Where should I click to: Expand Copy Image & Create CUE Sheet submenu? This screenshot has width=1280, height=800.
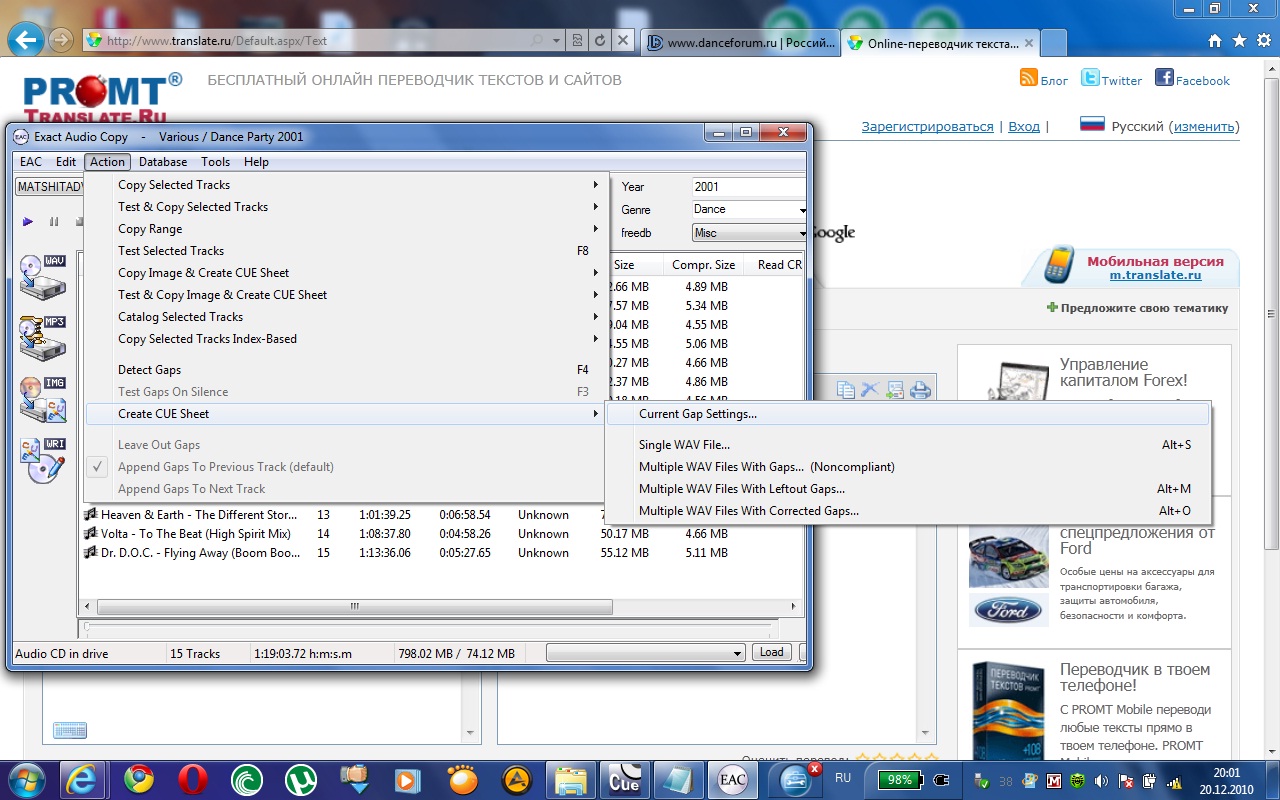click(x=346, y=273)
